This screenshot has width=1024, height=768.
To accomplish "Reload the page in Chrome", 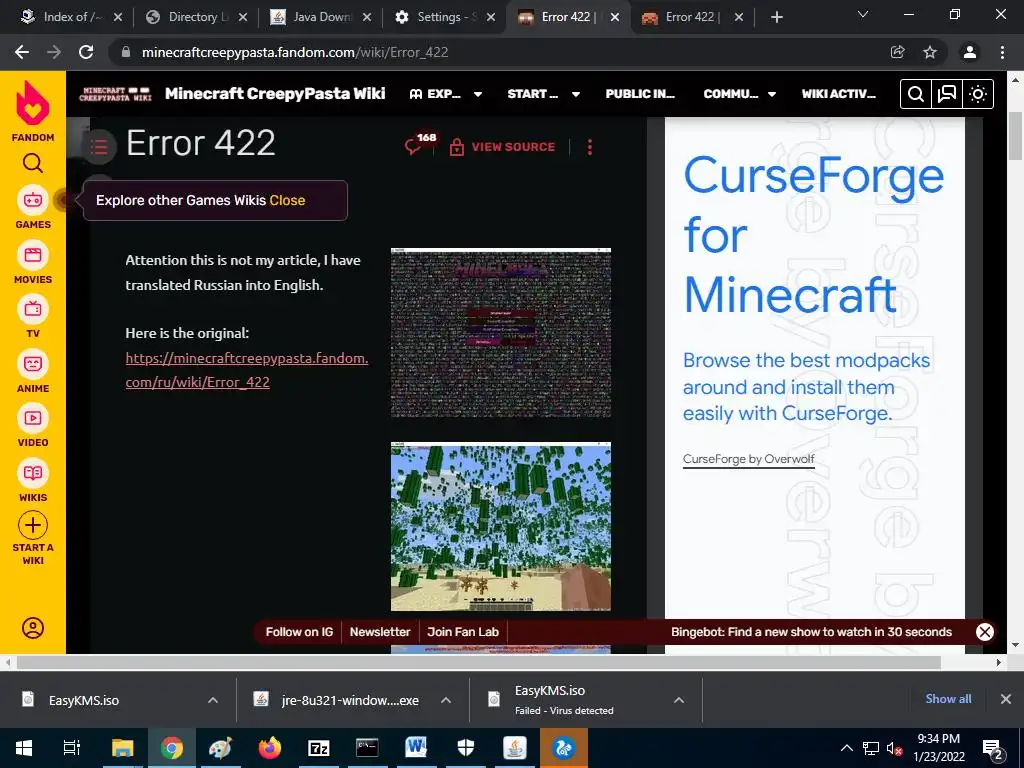I will point(86,52).
